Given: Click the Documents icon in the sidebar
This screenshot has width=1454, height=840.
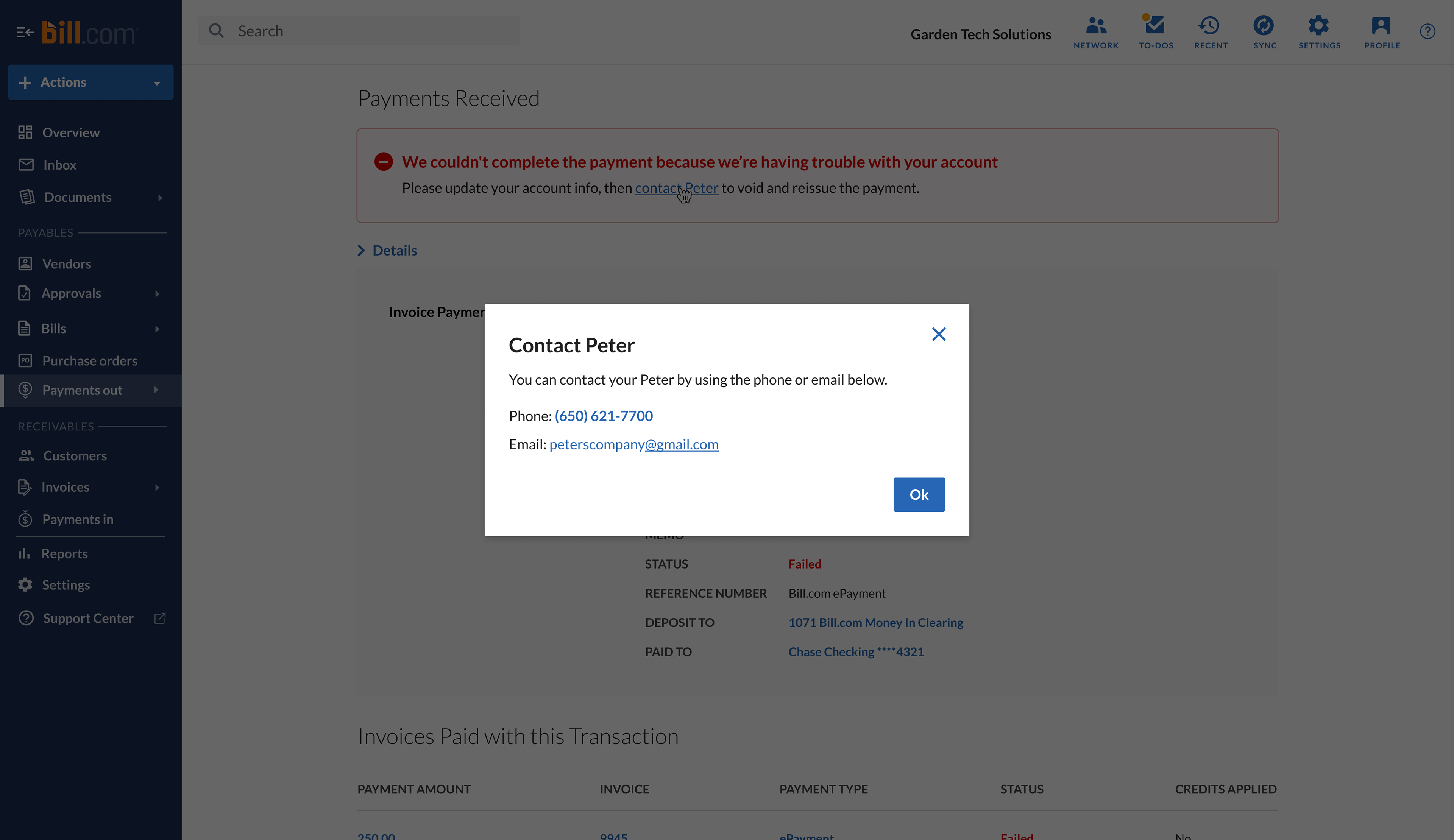Looking at the screenshot, I should click(x=27, y=197).
